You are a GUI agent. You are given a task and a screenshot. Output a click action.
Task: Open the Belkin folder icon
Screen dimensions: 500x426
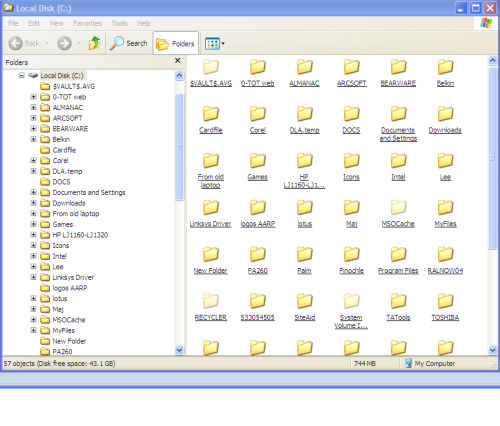(x=445, y=67)
